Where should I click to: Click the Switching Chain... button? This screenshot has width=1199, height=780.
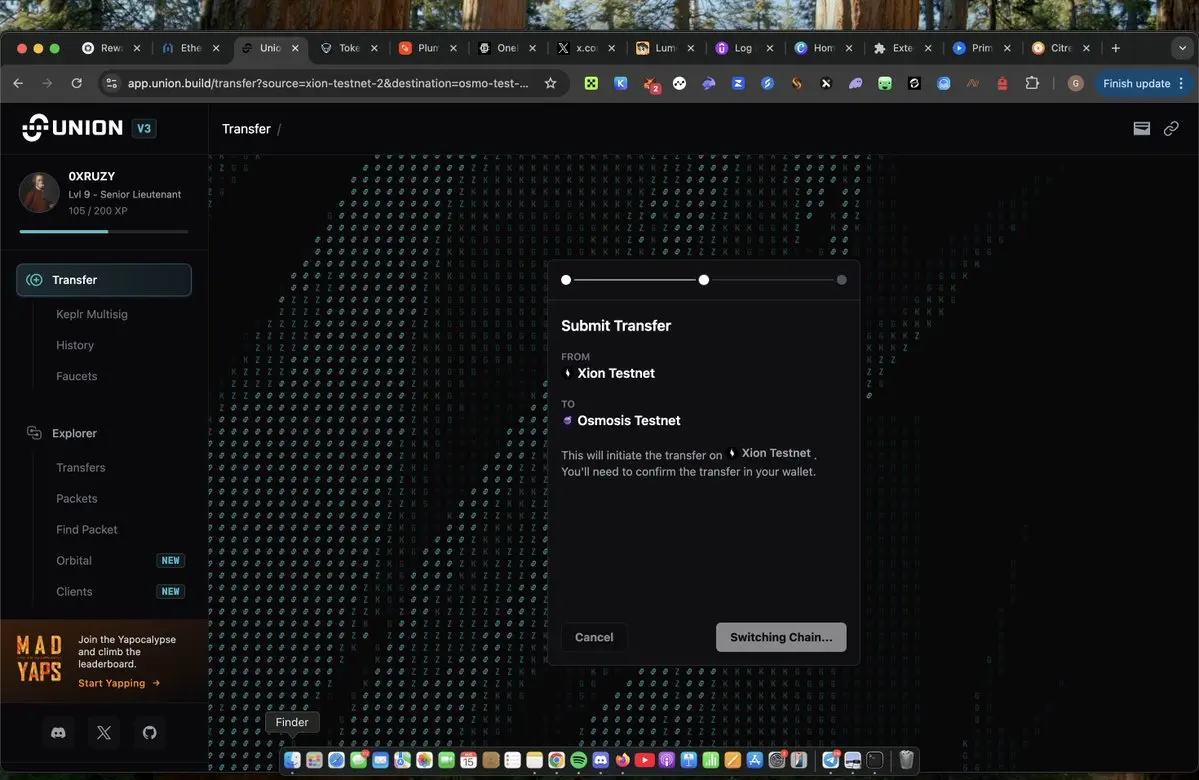pos(781,637)
